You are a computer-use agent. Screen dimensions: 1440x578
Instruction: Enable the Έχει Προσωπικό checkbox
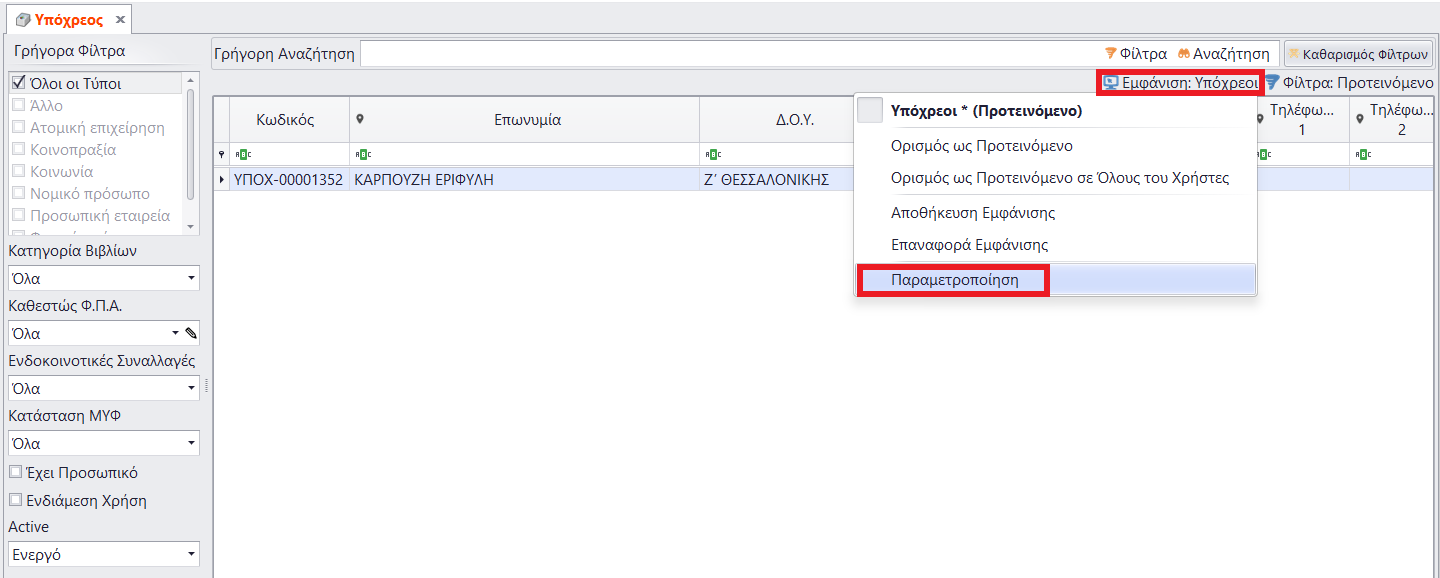coord(15,473)
